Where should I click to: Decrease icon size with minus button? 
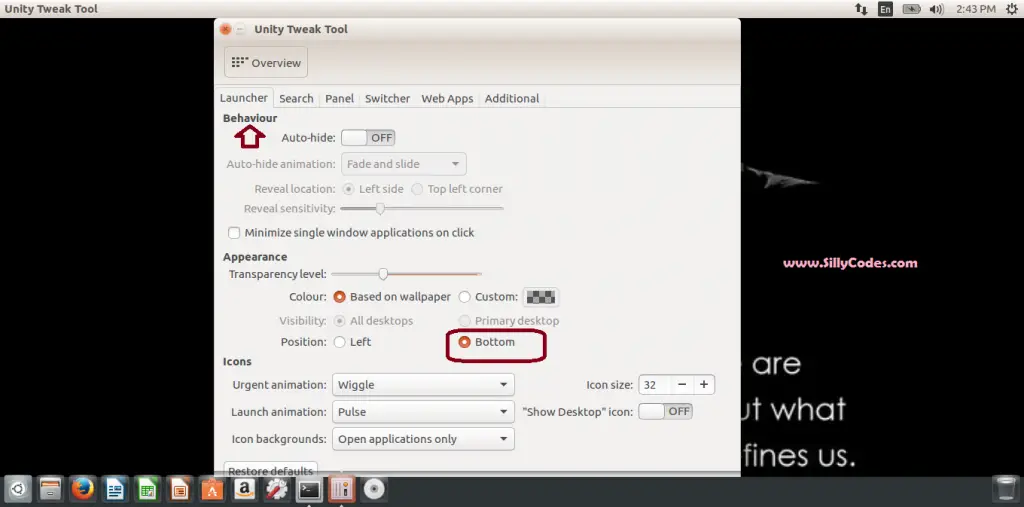click(682, 385)
